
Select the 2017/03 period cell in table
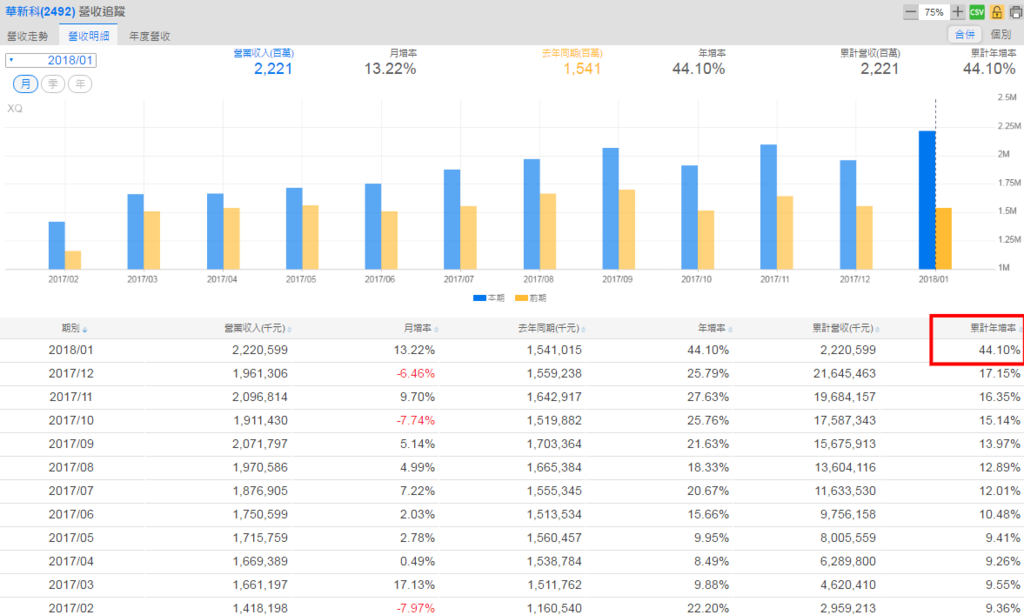(x=71, y=585)
